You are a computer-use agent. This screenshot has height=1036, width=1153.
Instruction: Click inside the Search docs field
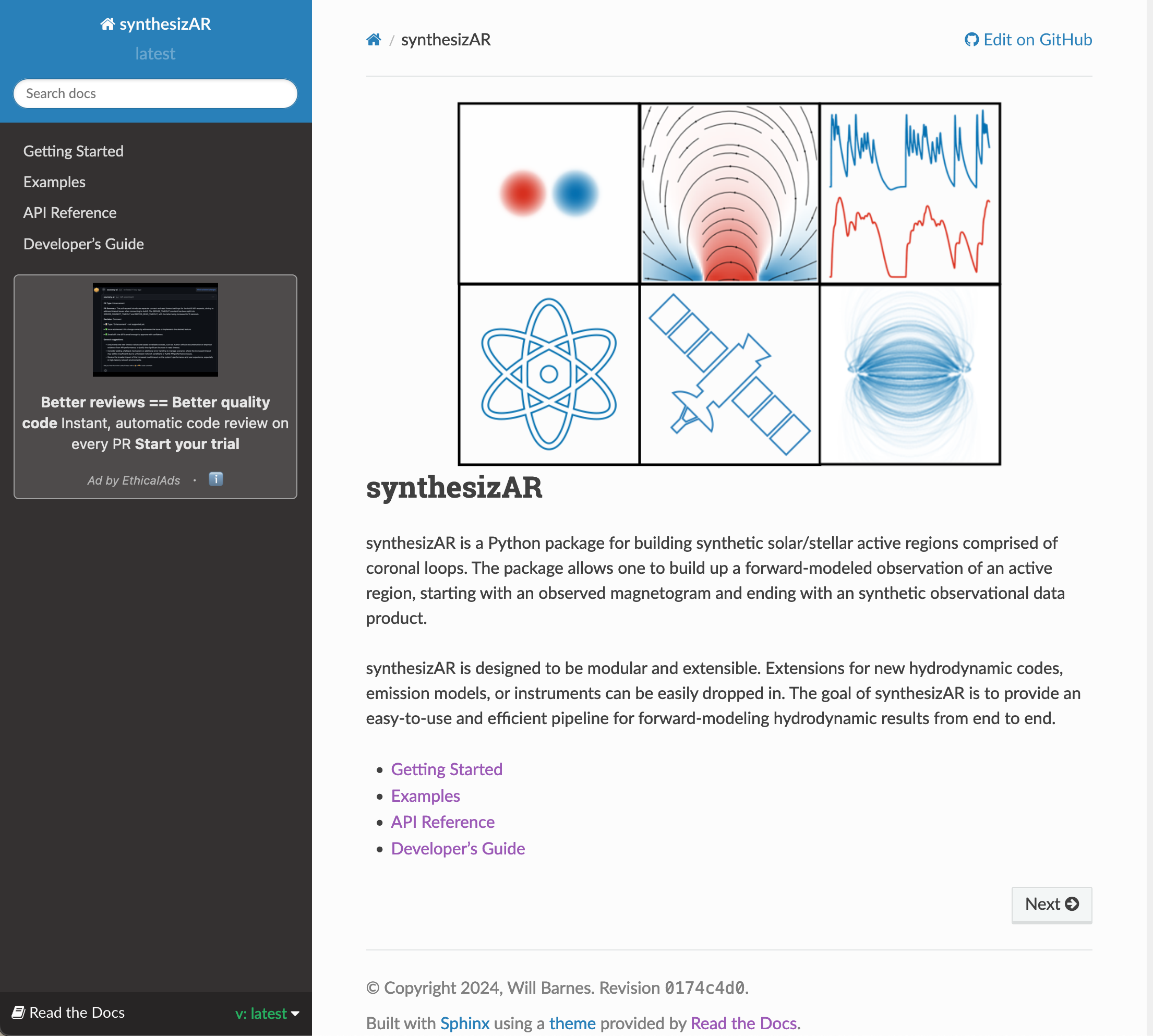tap(155, 93)
